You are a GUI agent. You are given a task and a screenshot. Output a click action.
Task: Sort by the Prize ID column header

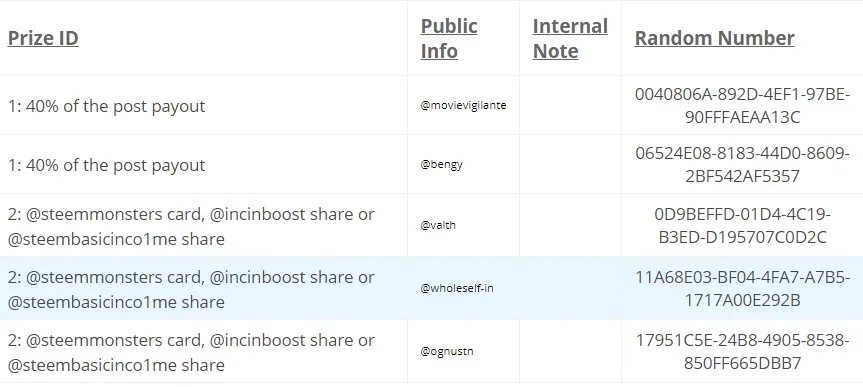tap(43, 38)
